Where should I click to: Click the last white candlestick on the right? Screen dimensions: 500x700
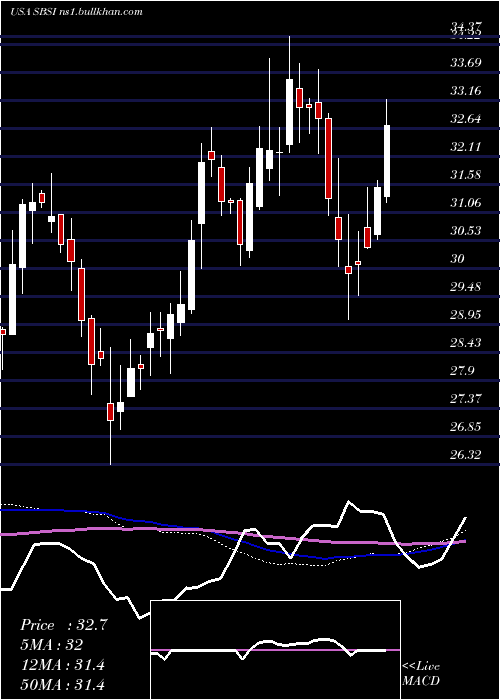point(387,161)
